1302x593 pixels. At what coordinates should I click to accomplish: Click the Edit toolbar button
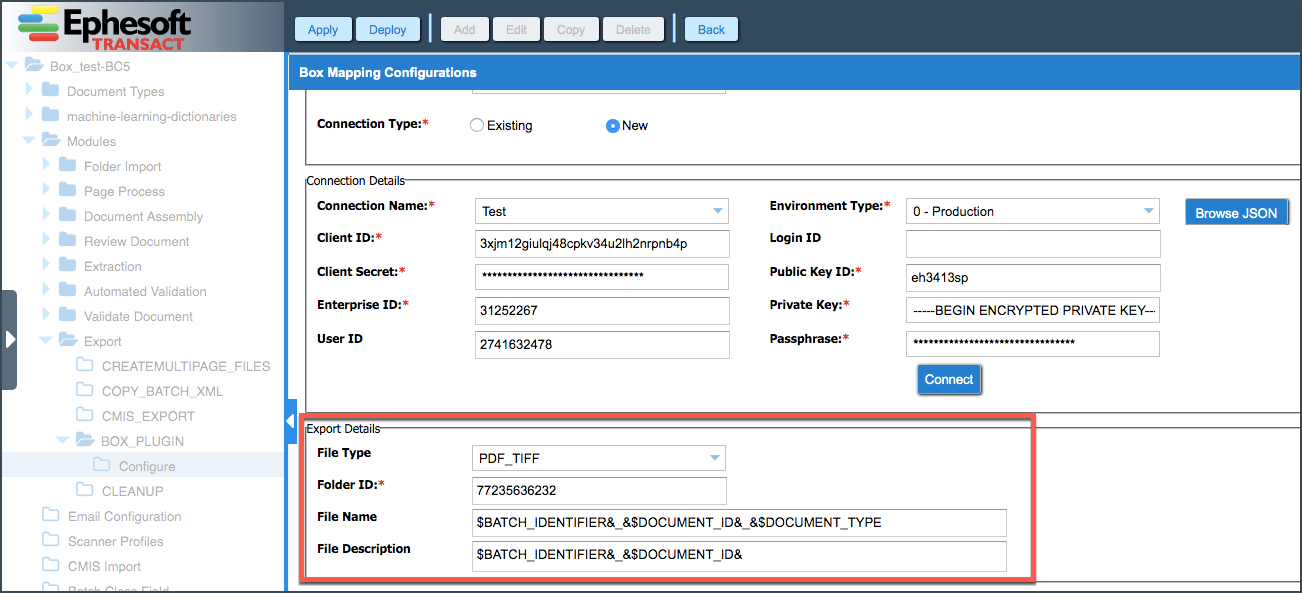[516, 29]
